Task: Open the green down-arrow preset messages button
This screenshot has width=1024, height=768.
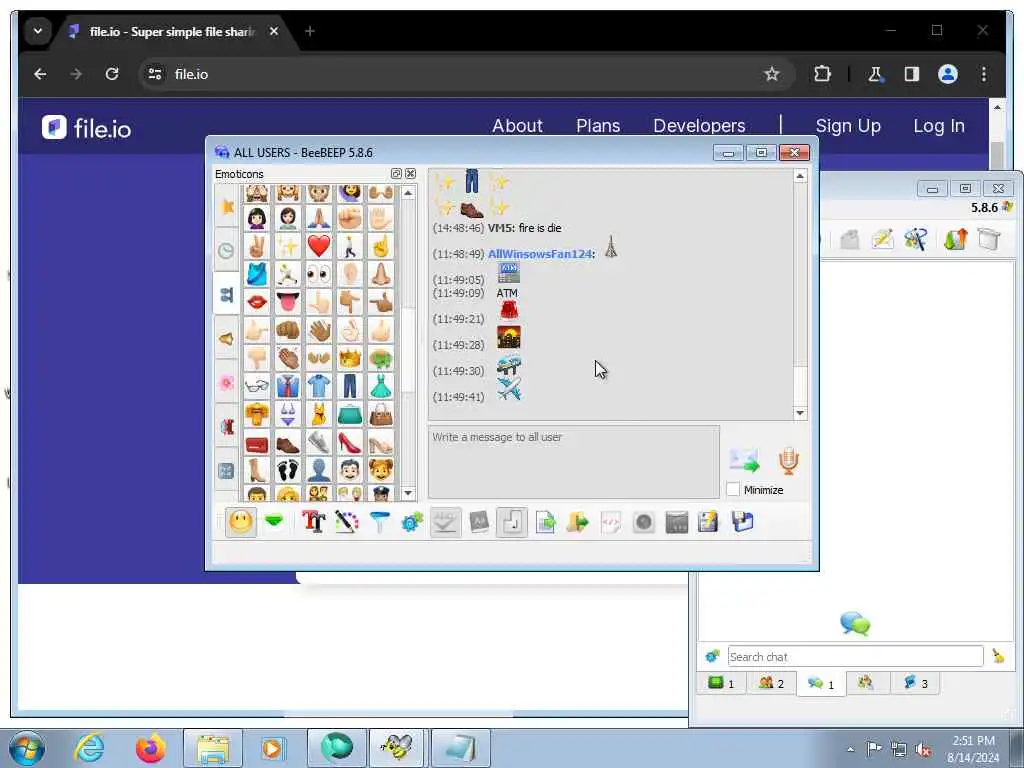Action: (x=275, y=522)
